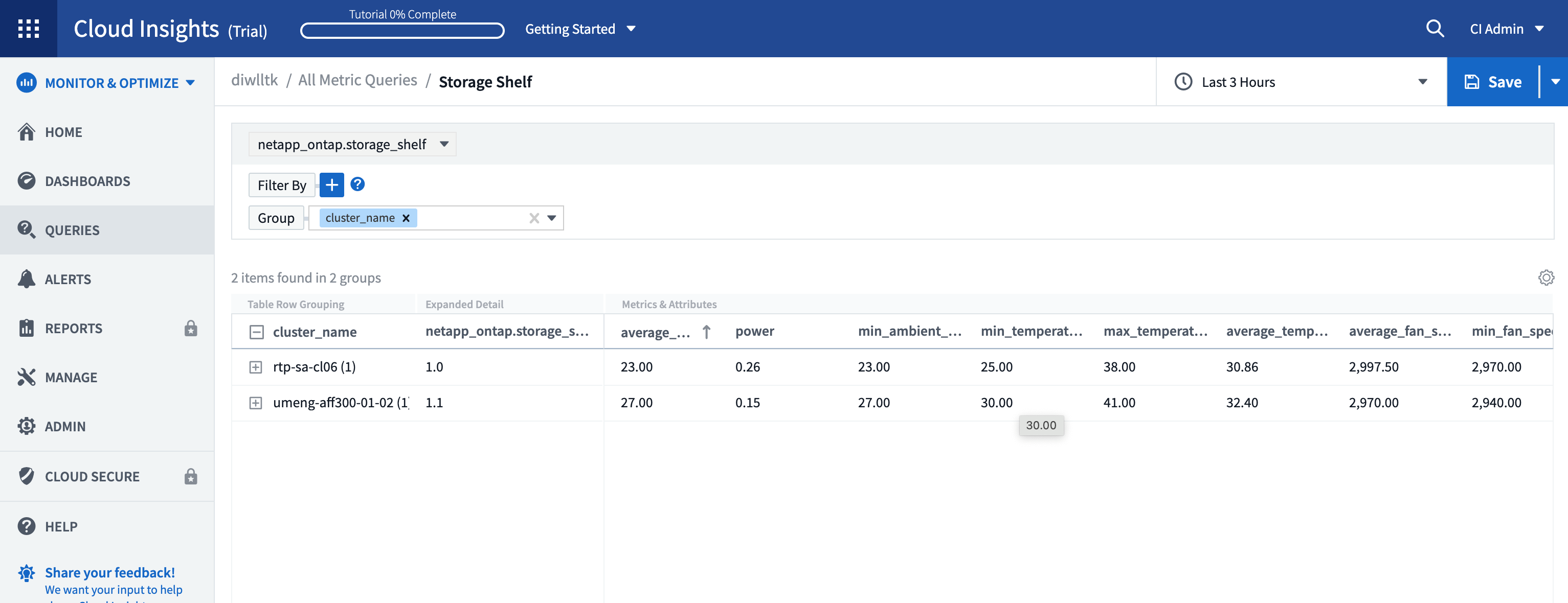Click the Dashboards navigation icon
The image size is (1568, 603).
(27, 180)
